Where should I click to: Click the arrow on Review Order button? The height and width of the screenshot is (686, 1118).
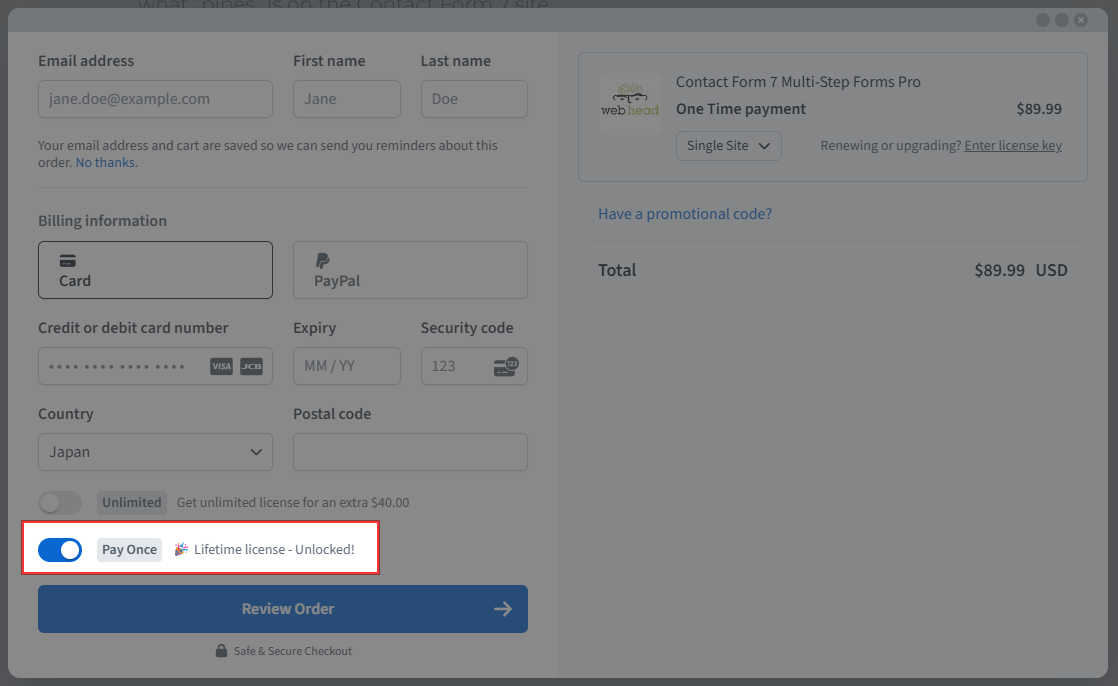tap(503, 609)
